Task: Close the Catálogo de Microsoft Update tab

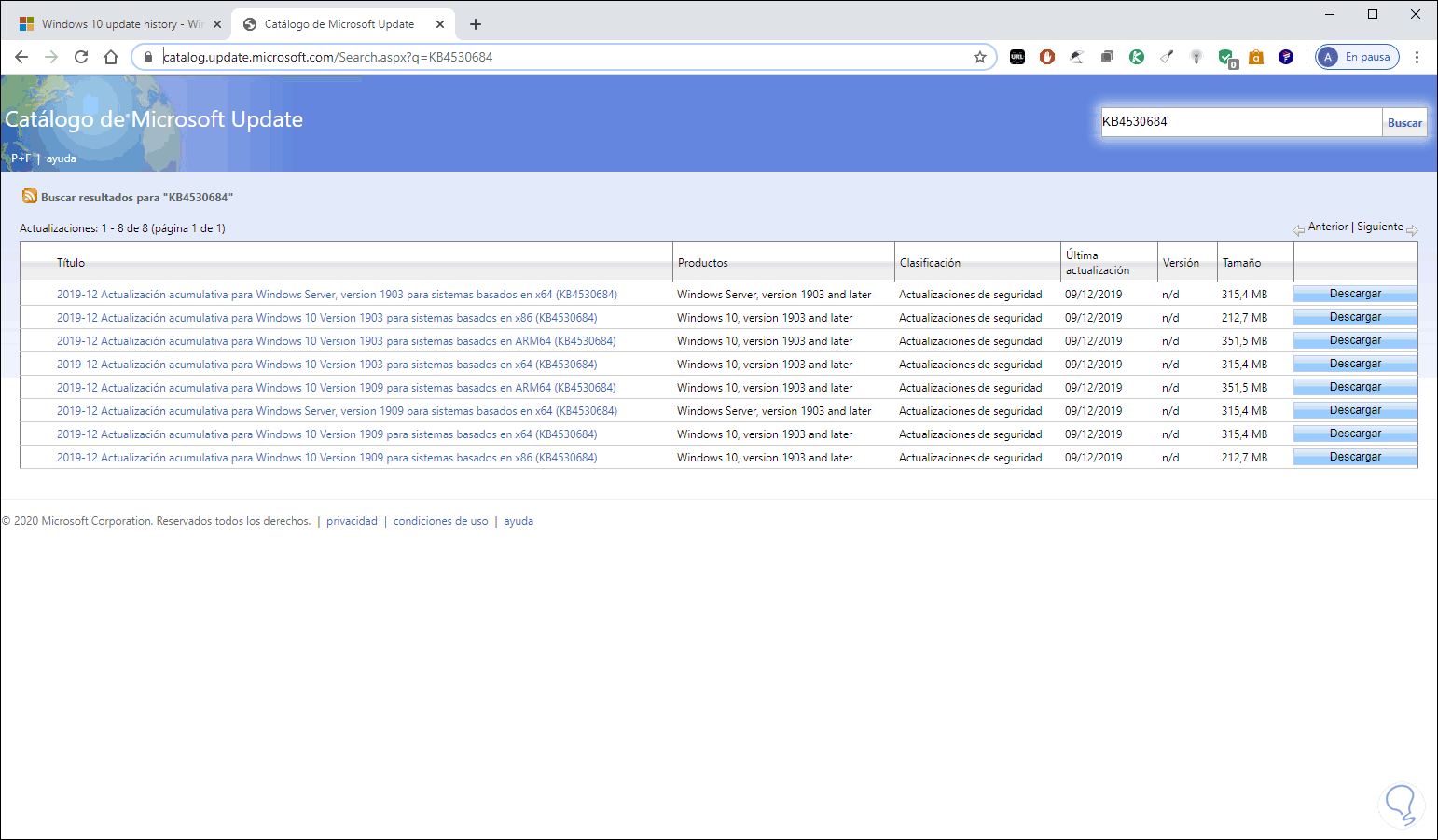Action: pos(440,24)
